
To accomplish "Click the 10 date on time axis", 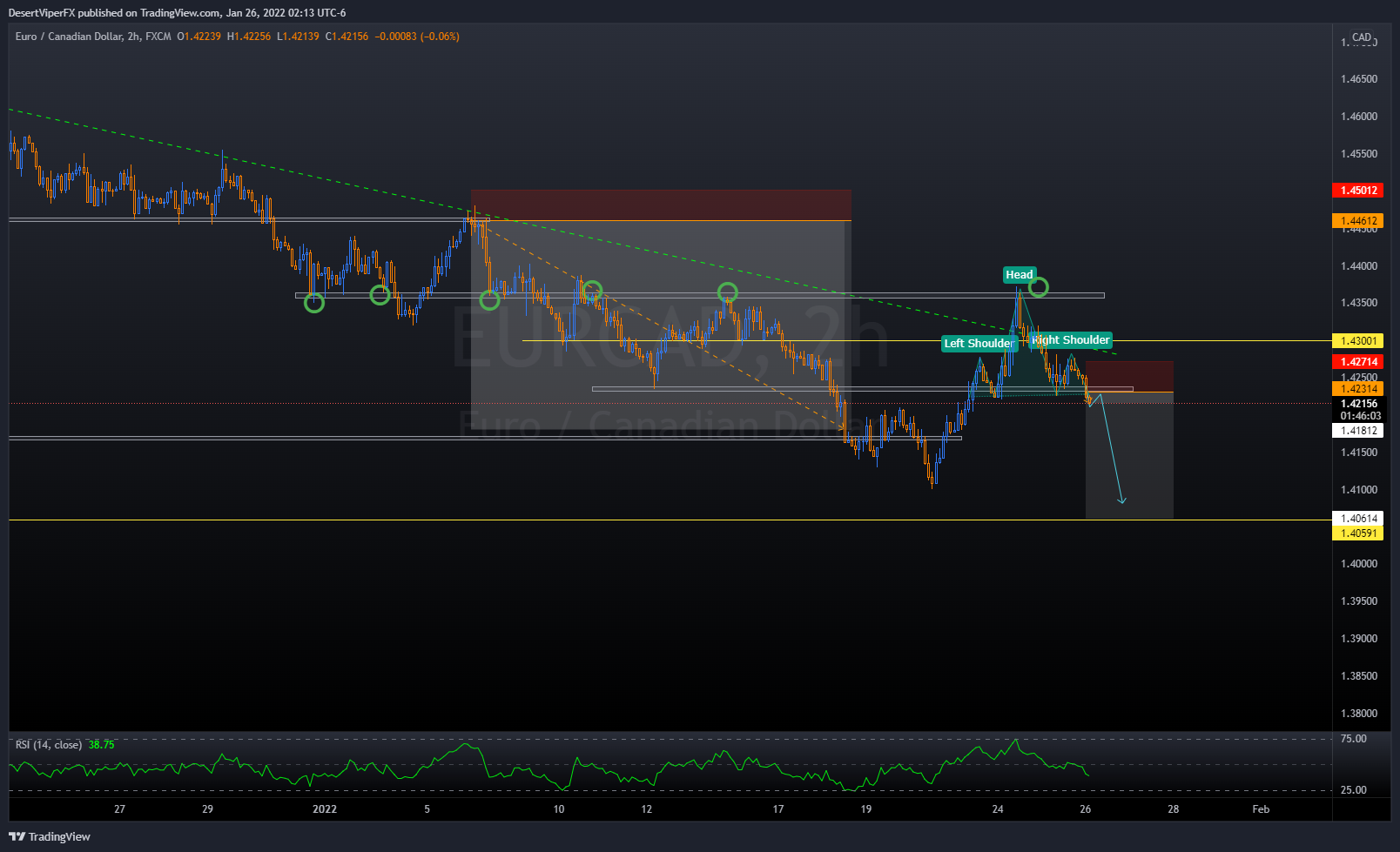I will [559, 809].
